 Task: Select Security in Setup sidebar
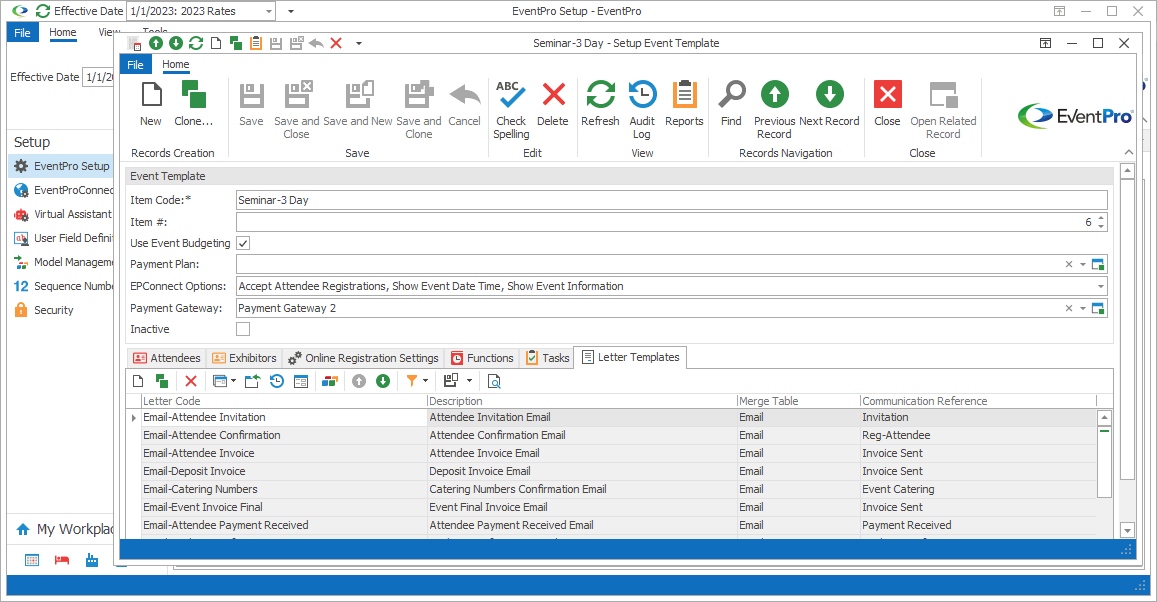pos(62,310)
